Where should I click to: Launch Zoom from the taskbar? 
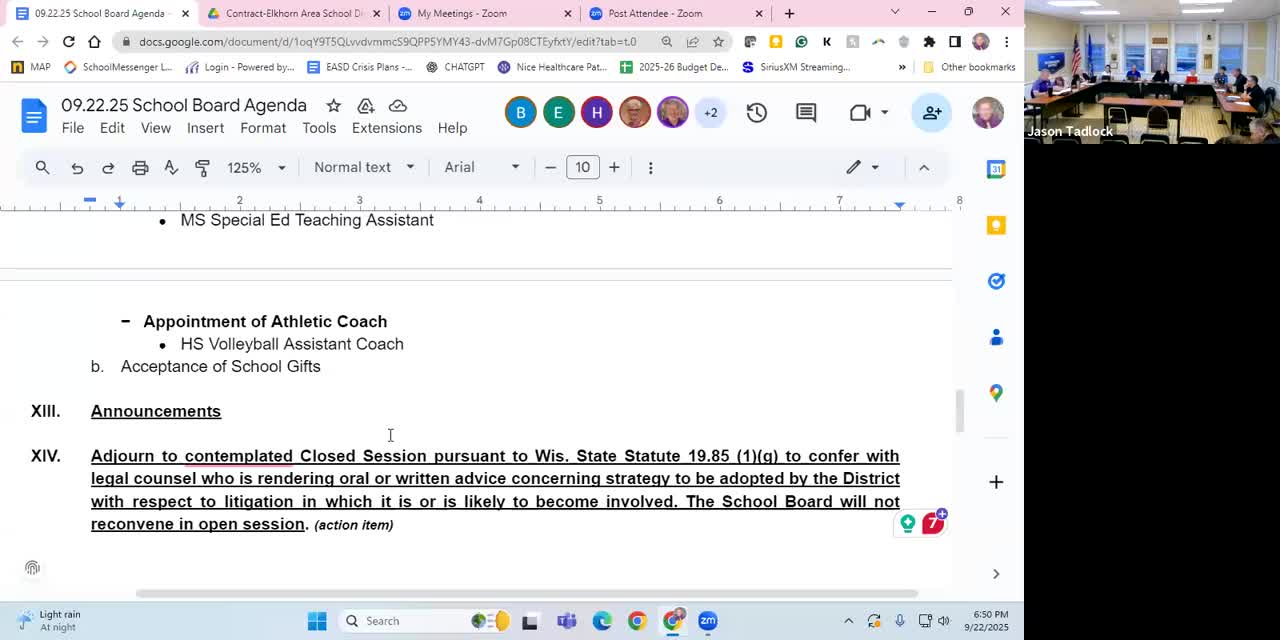tap(708, 621)
